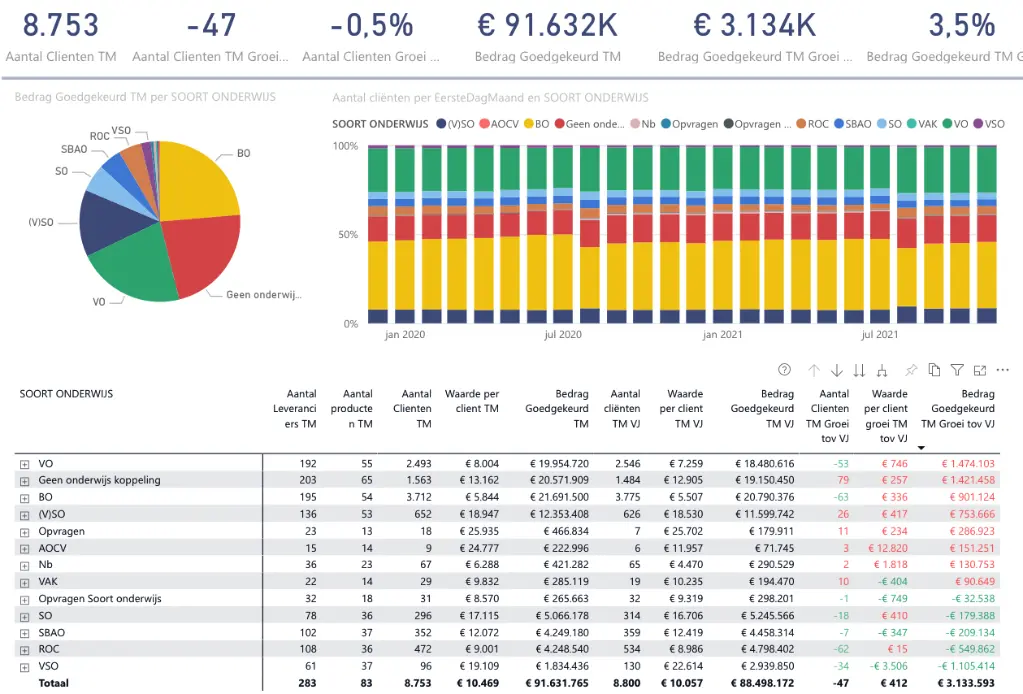Select VSO purple legend swatch
Screen dimensions: 1023x694
pos(978,124)
